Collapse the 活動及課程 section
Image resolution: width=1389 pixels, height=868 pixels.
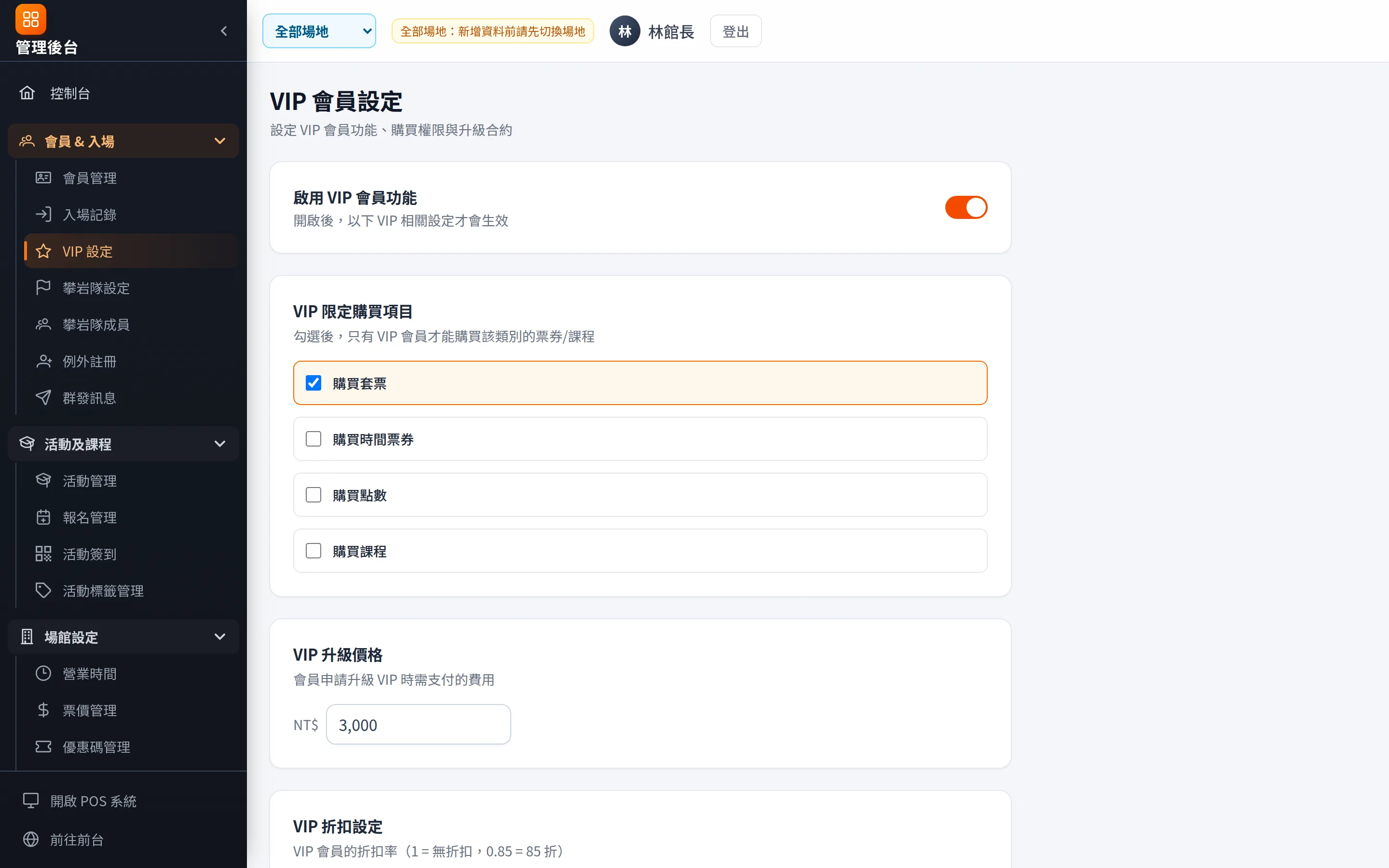click(123, 444)
